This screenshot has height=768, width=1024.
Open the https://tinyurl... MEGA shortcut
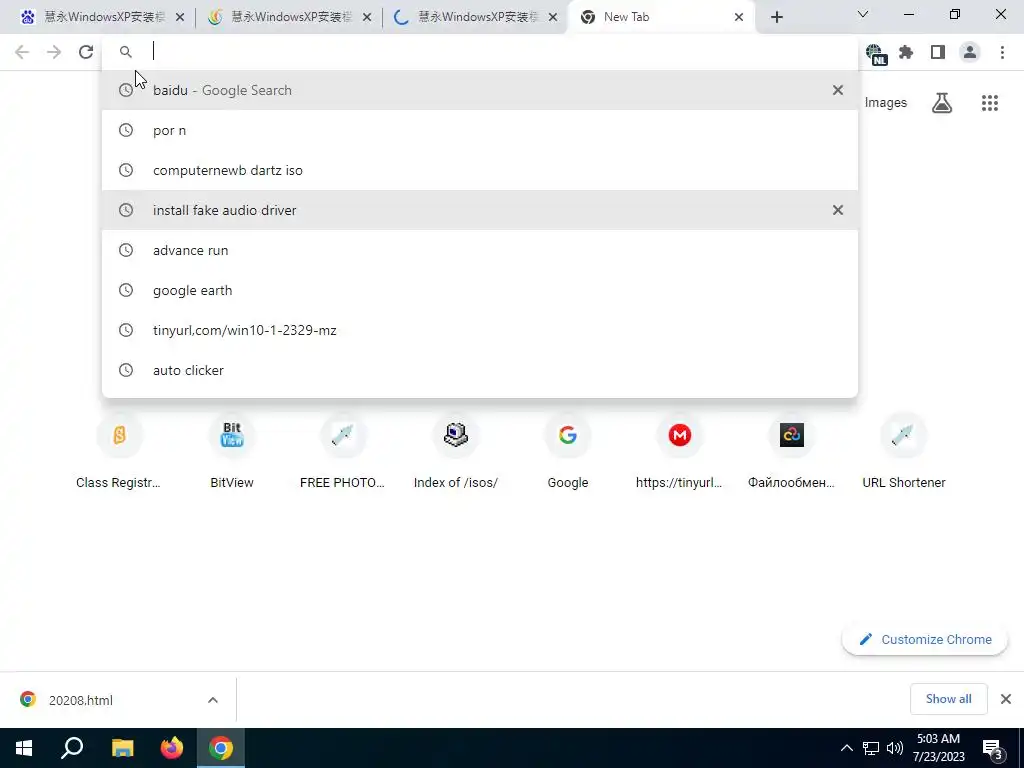(x=679, y=451)
